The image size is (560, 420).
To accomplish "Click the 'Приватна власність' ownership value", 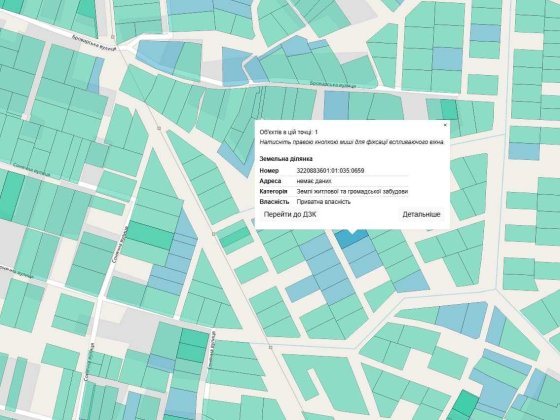I will point(324,202).
